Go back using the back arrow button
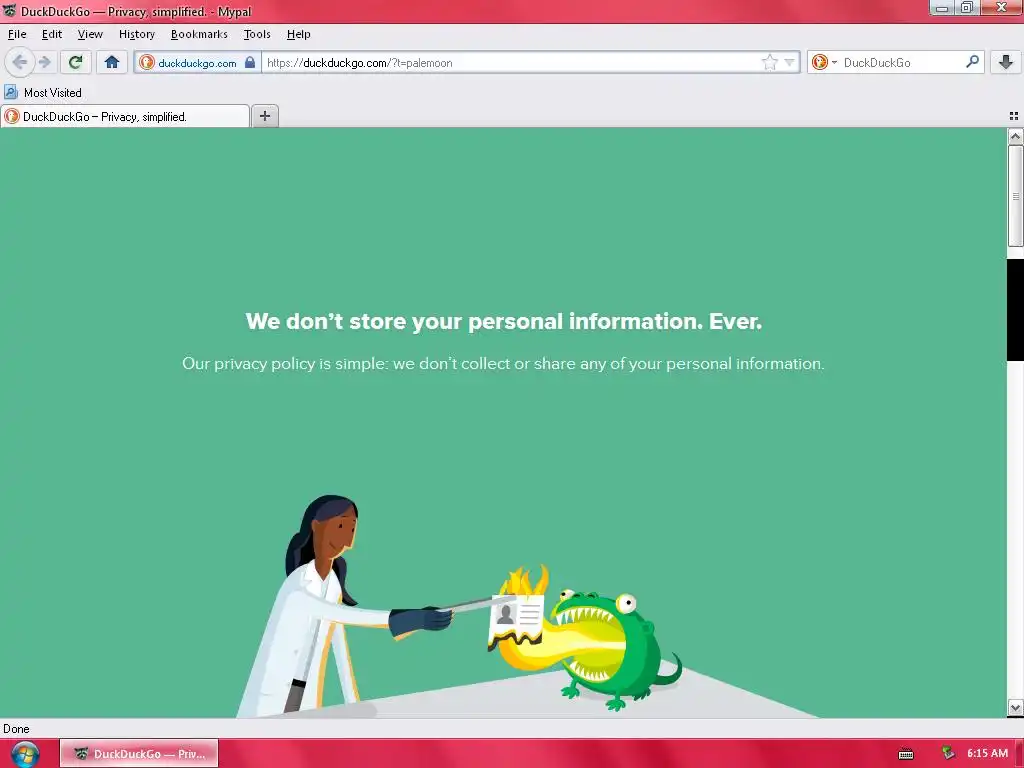 coord(20,63)
